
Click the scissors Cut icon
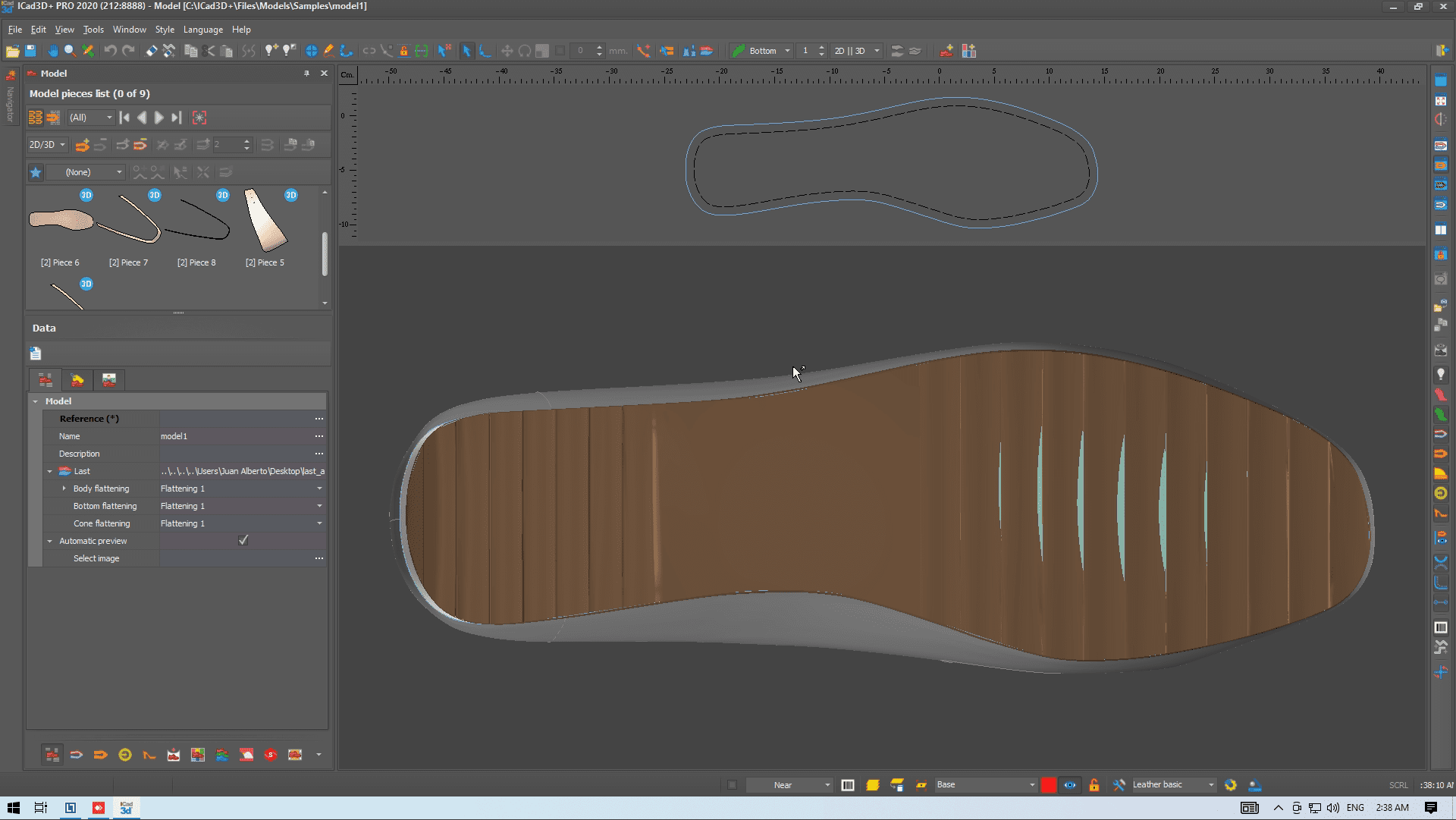click(209, 51)
